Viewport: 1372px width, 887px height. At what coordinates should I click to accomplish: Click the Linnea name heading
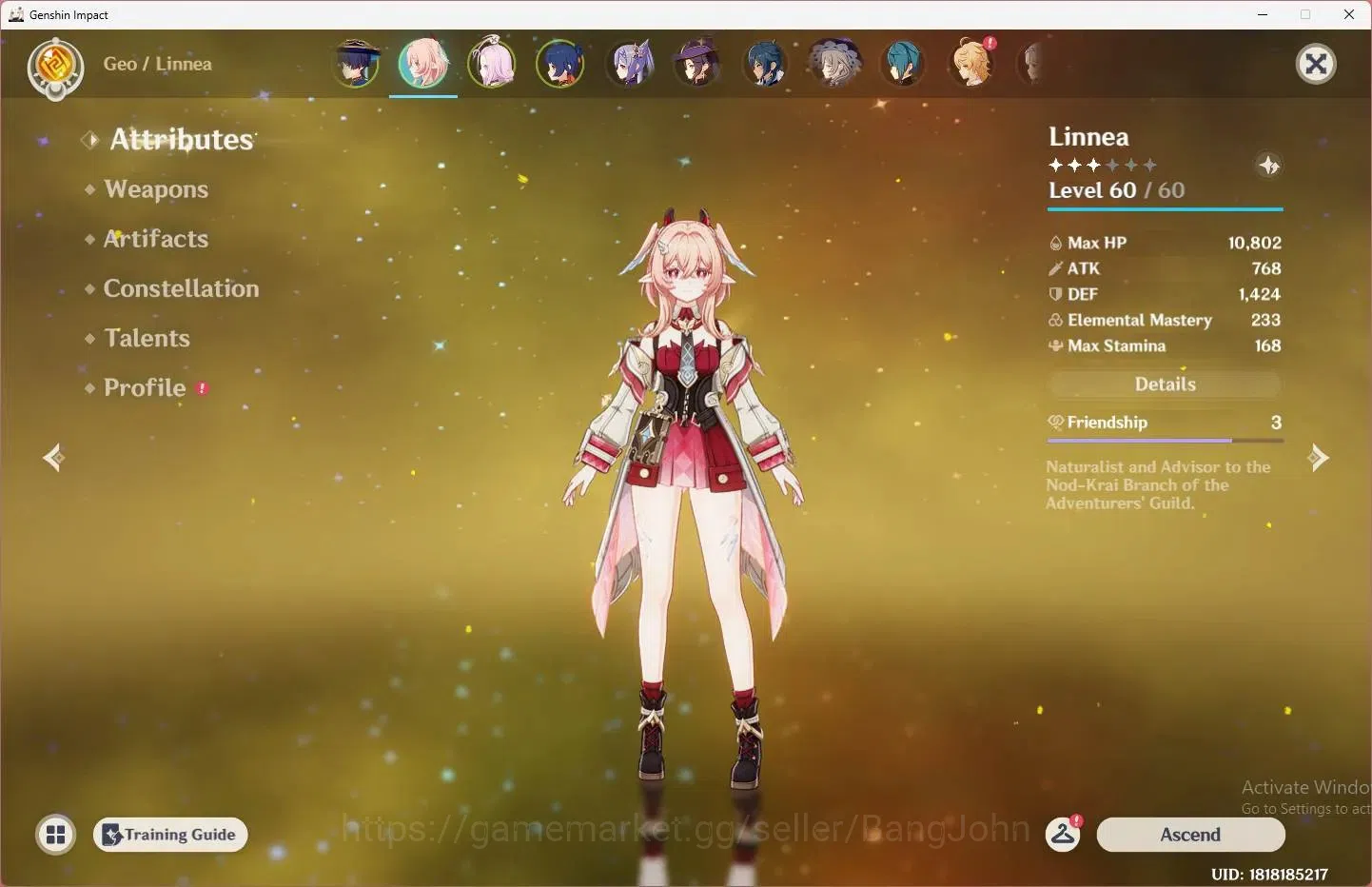coord(1088,137)
